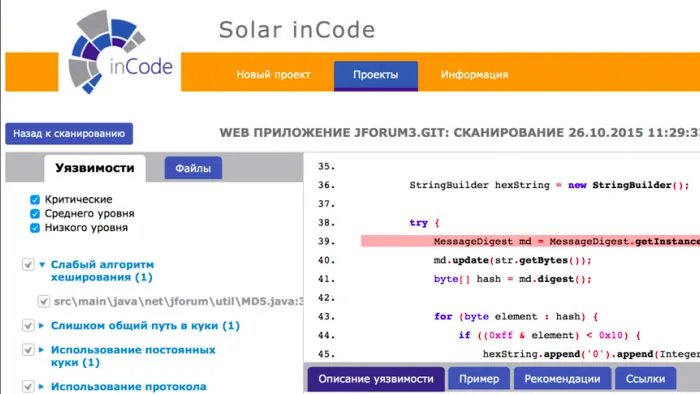Toggle the Использование протокола checkbox

pyautogui.click(x=28, y=386)
